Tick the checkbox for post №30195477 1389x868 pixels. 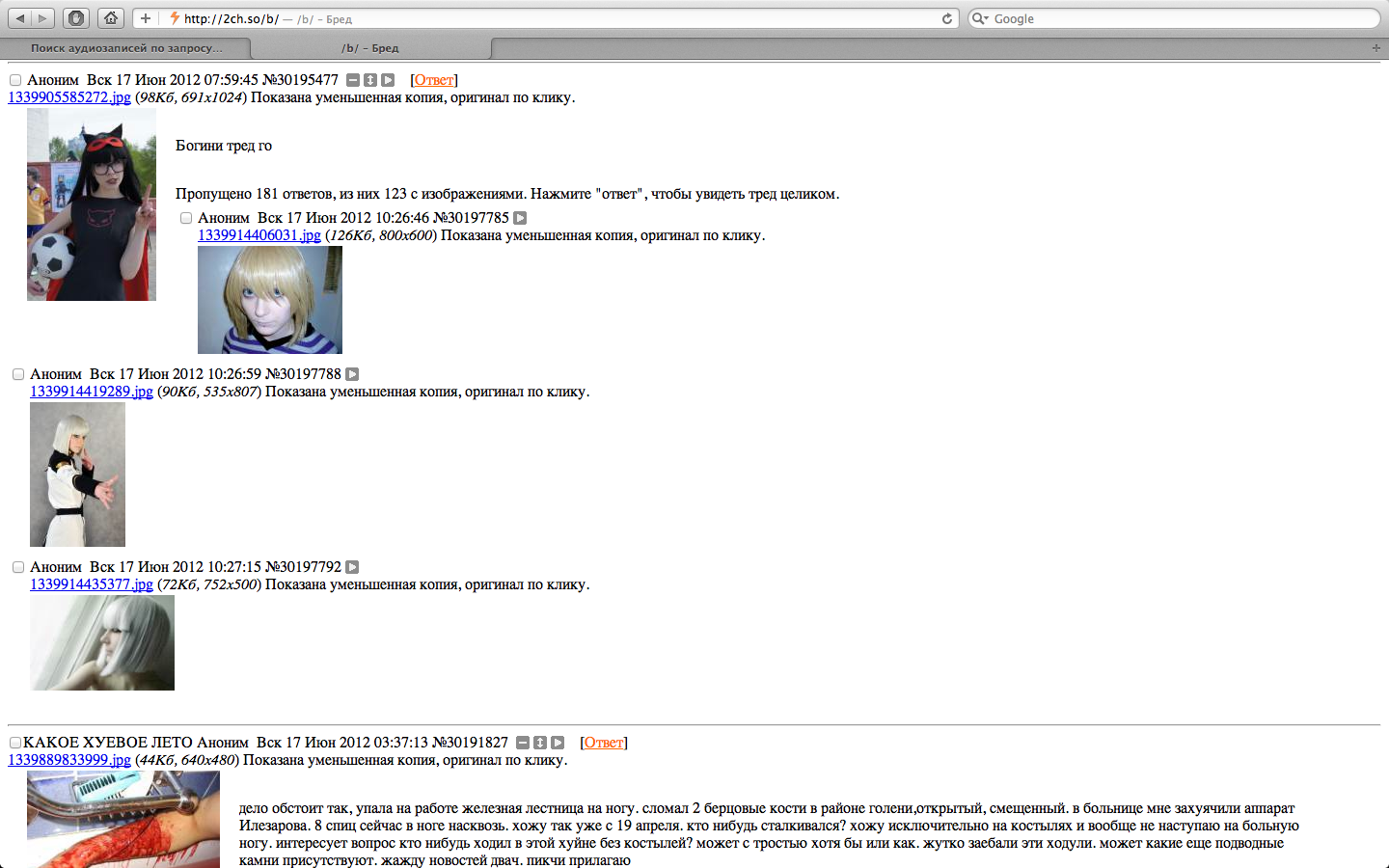point(15,81)
